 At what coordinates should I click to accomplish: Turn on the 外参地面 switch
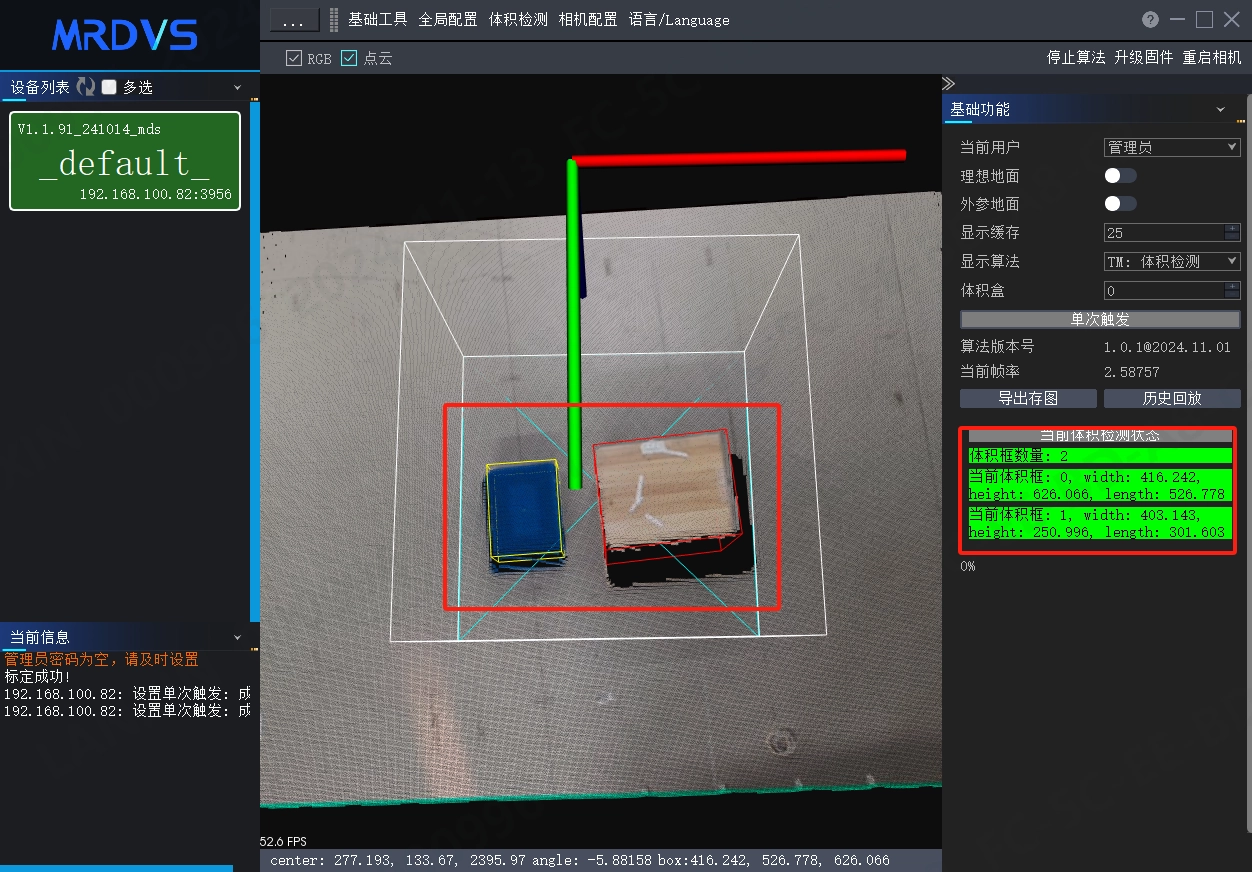pos(1120,204)
